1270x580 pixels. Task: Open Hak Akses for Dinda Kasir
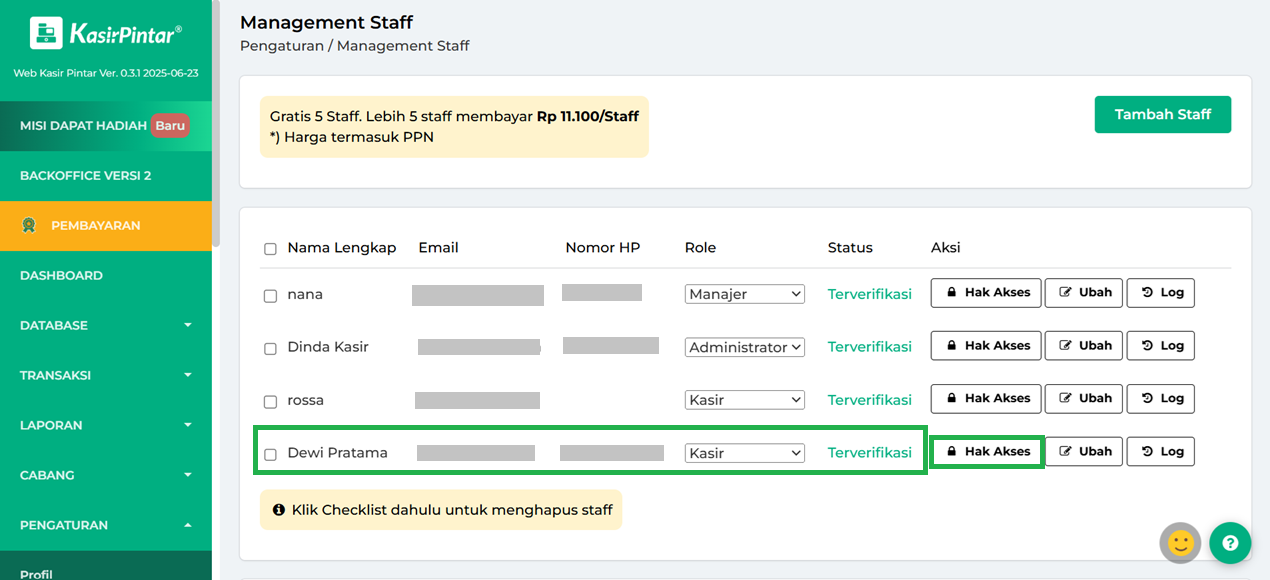(985, 346)
